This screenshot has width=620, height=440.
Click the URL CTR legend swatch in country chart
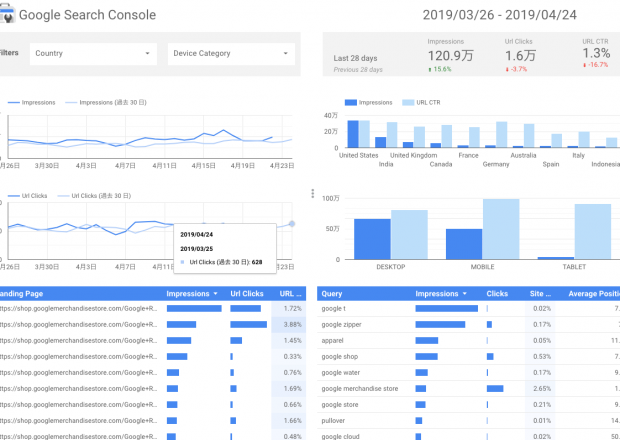pyautogui.click(x=408, y=102)
